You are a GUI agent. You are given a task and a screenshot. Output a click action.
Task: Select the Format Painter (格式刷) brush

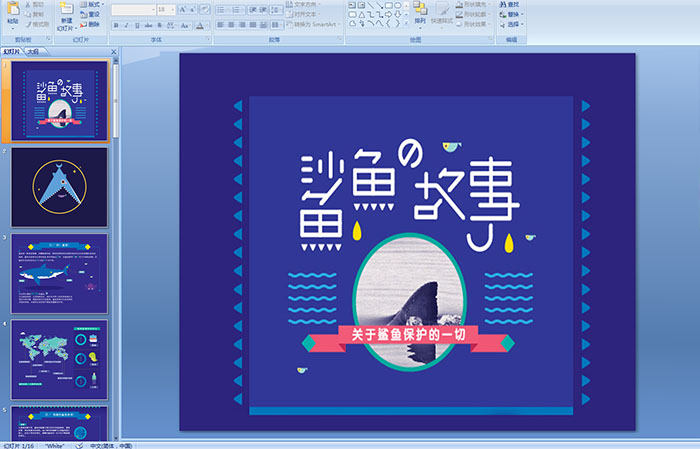coord(28,25)
